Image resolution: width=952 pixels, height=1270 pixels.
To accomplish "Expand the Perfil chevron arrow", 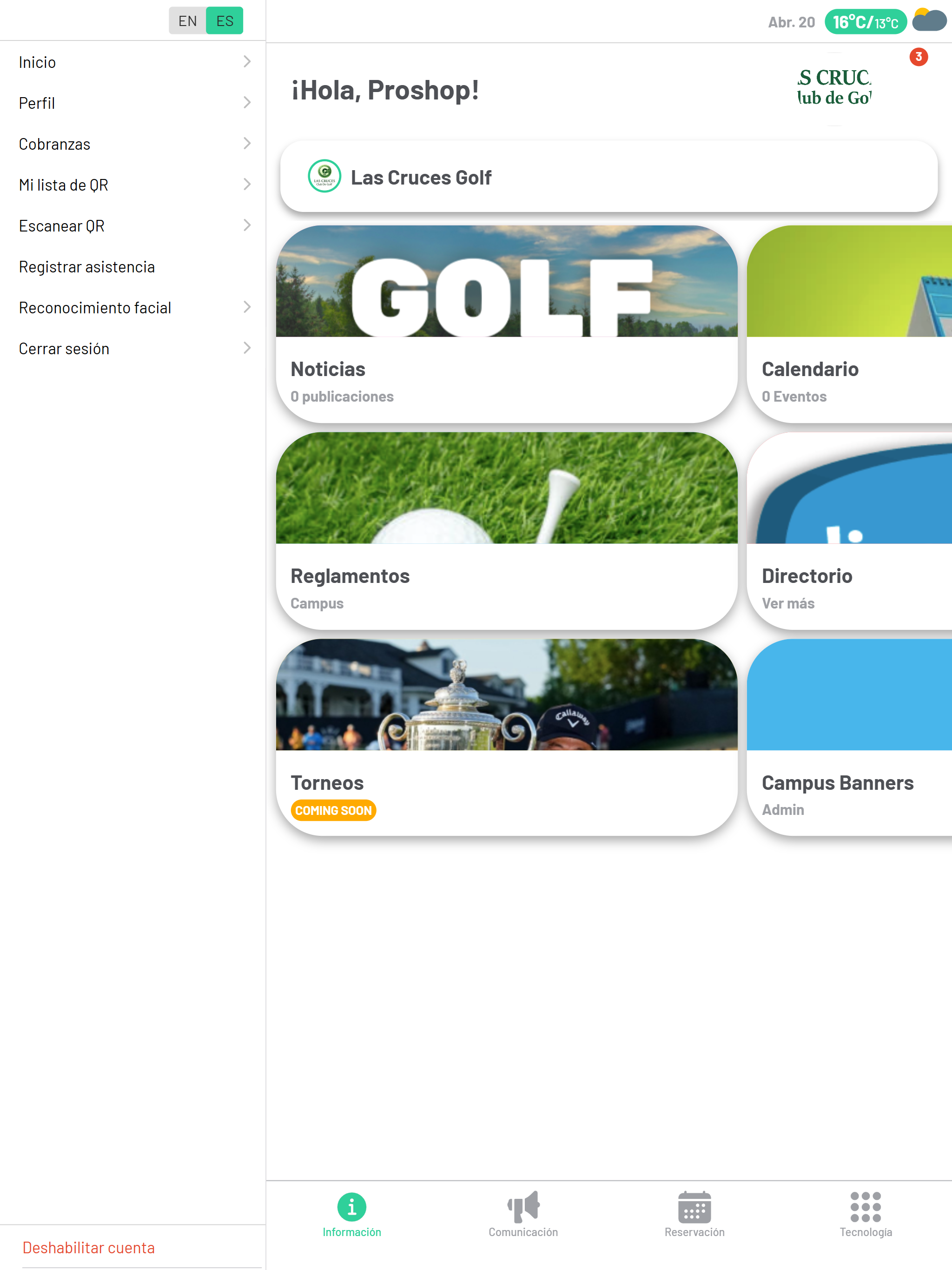I will [x=247, y=102].
